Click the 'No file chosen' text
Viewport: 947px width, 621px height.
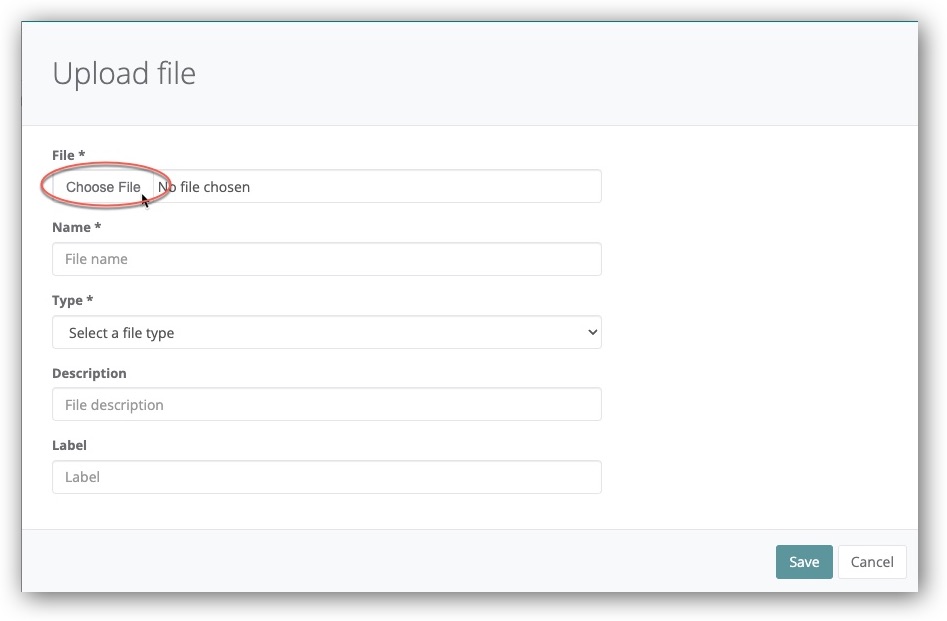click(x=205, y=187)
